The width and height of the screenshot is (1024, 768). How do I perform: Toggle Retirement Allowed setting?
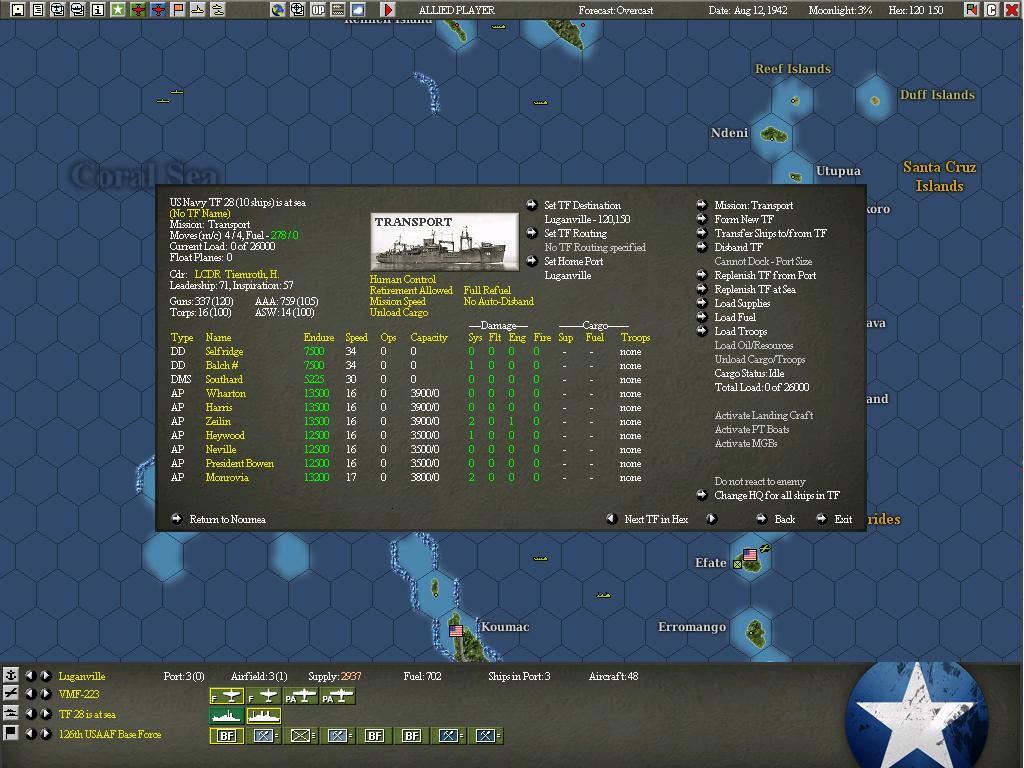[411, 291]
